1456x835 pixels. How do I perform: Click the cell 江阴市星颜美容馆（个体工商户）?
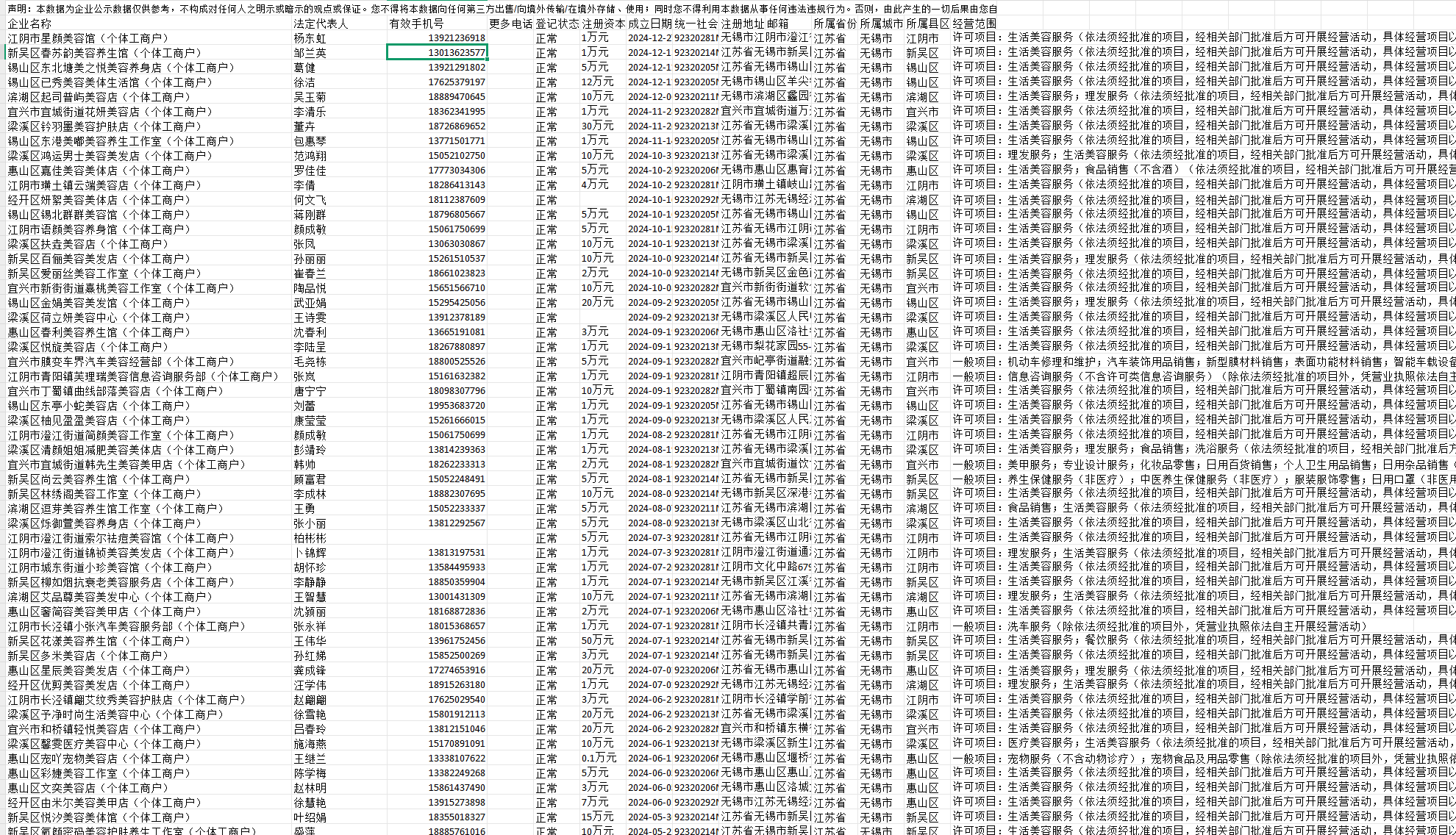pyautogui.click(x=88, y=38)
